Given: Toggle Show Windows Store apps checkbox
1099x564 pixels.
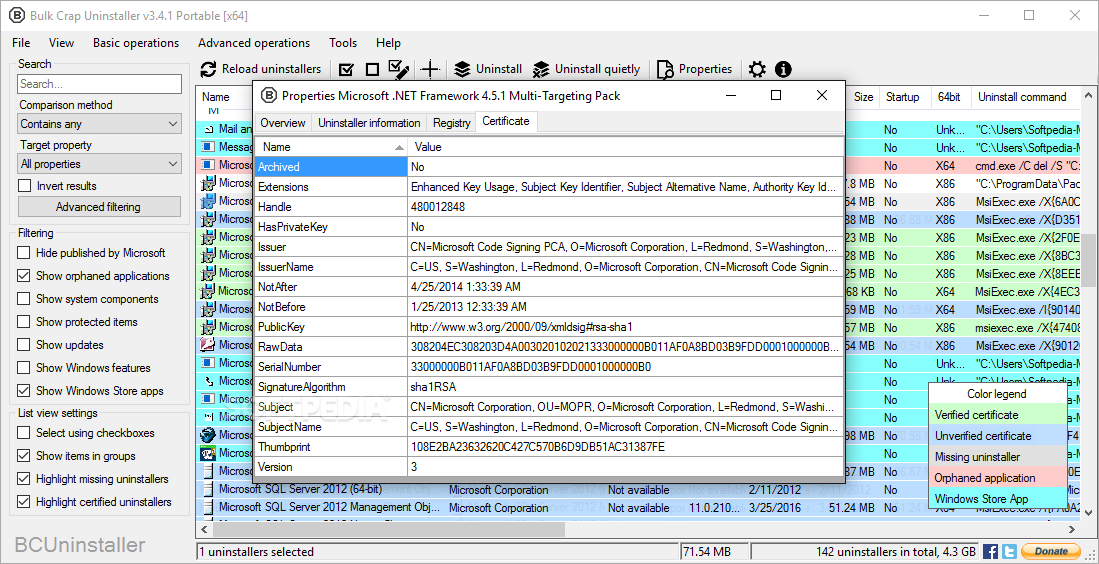Looking at the screenshot, I should click(24, 391).
